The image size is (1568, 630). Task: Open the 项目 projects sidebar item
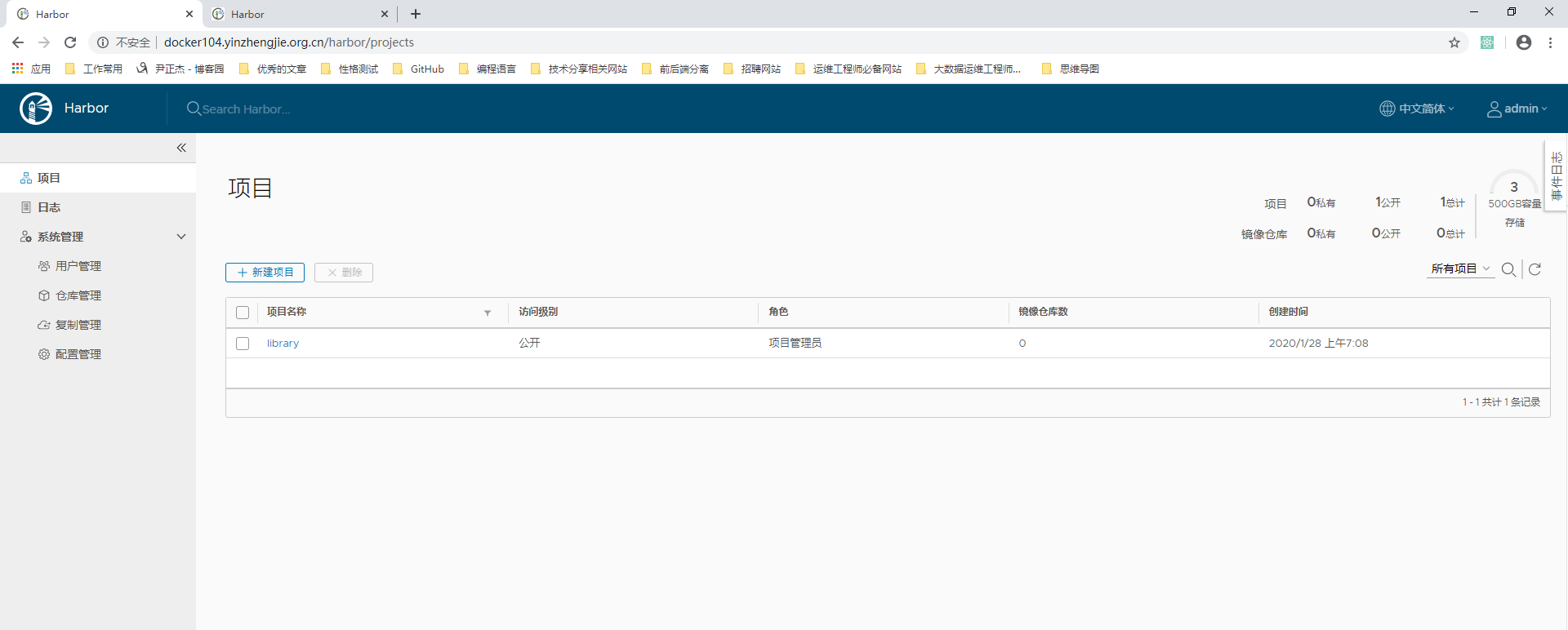click(x=98, y=178)
